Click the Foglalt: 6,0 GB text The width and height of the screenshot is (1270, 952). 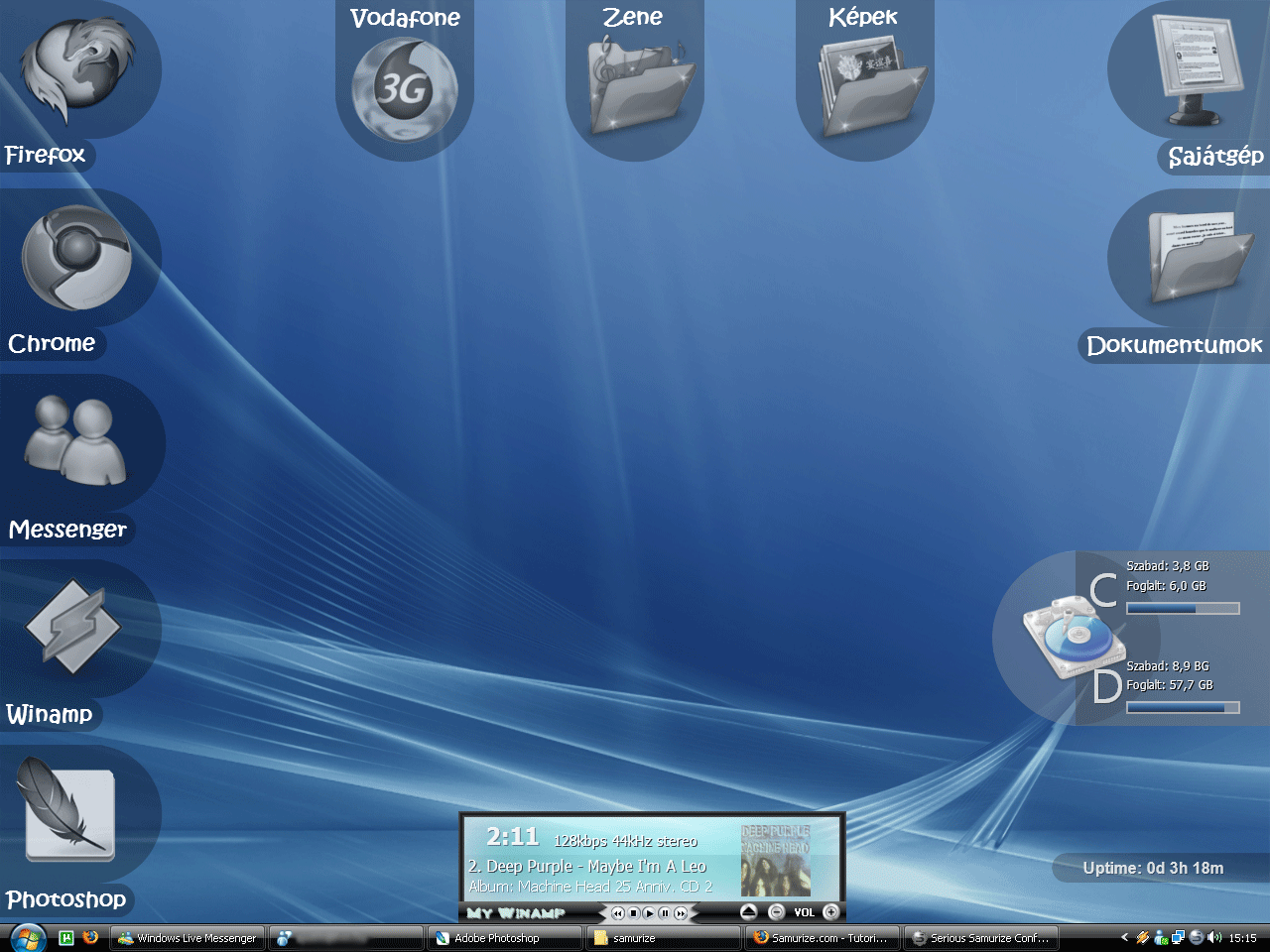pyautogui.click(x=1167, y=586)
